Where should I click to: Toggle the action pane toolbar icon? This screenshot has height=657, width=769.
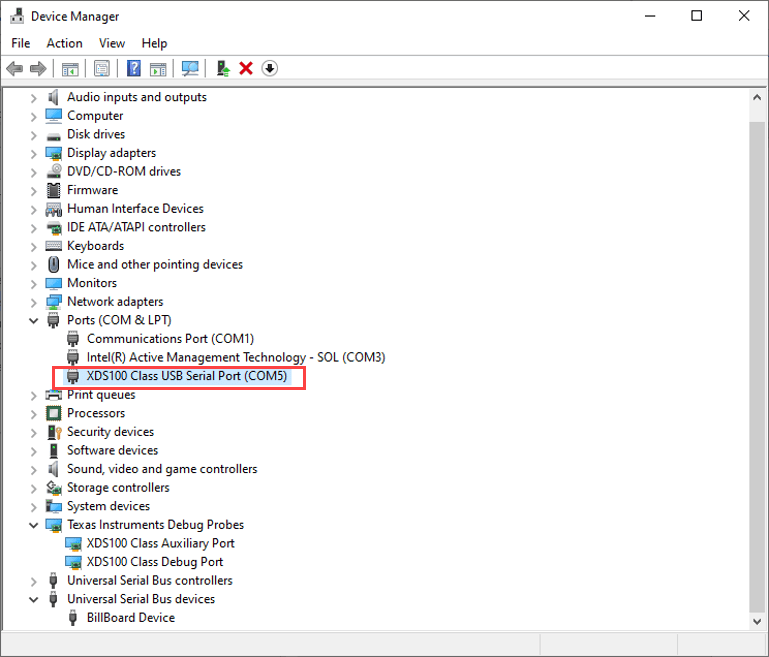(158, 69)
